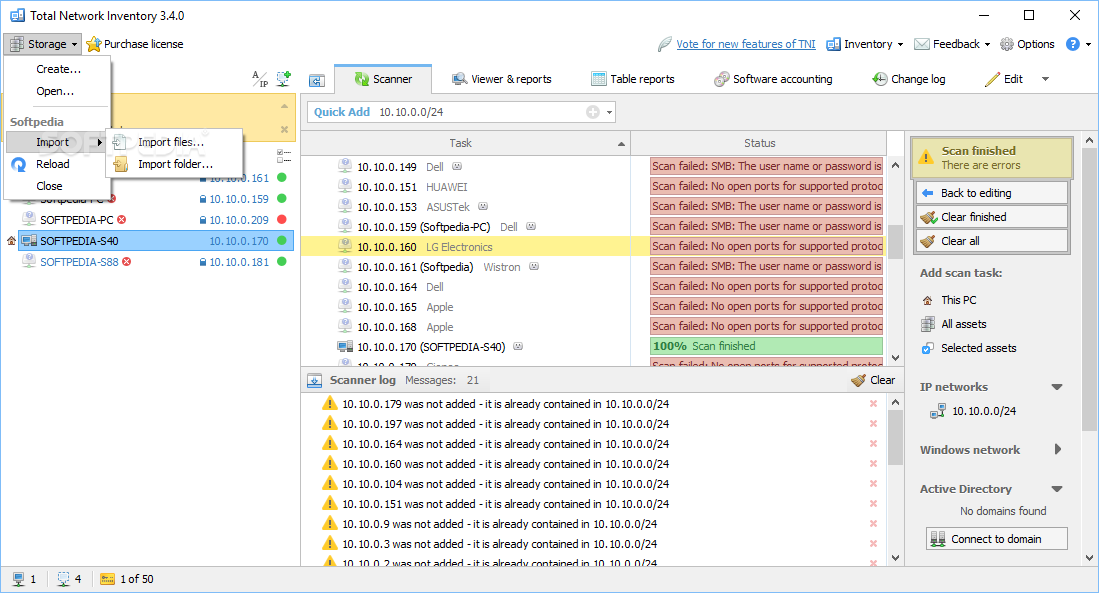Open Software accounting tab
The image size is (1099, 593).
(773, 79)
